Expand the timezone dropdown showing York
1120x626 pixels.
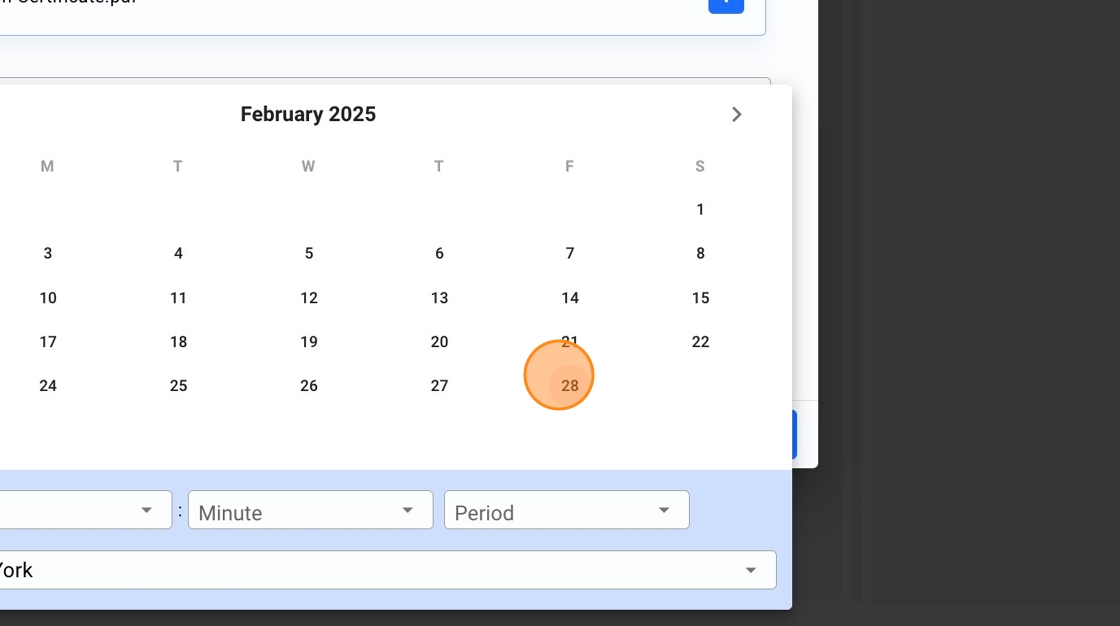pos(750,571)
